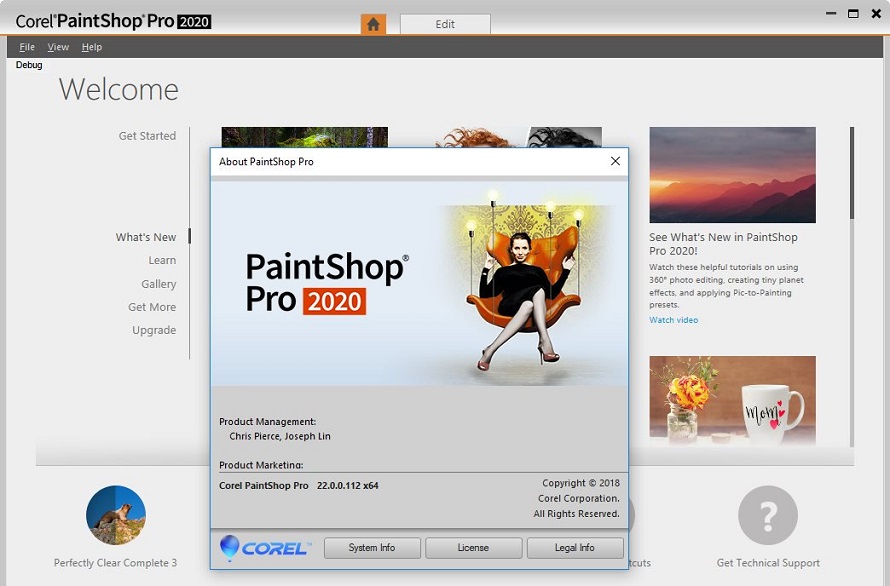This screenshot has height=586, width=890.
Task: Click the Get Technical Support question icon
Action: coord(767,515)
